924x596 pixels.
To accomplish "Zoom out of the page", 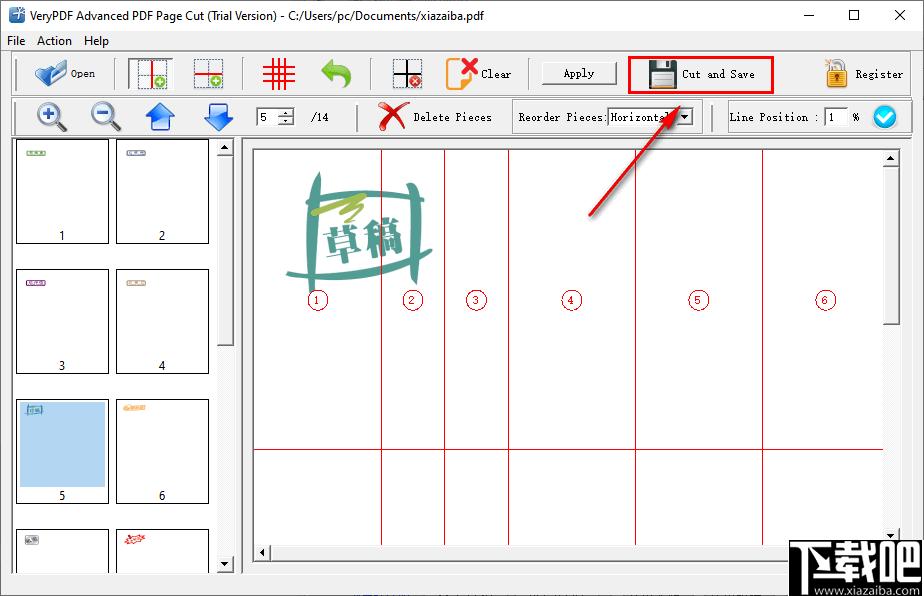I will pos(105,117).
